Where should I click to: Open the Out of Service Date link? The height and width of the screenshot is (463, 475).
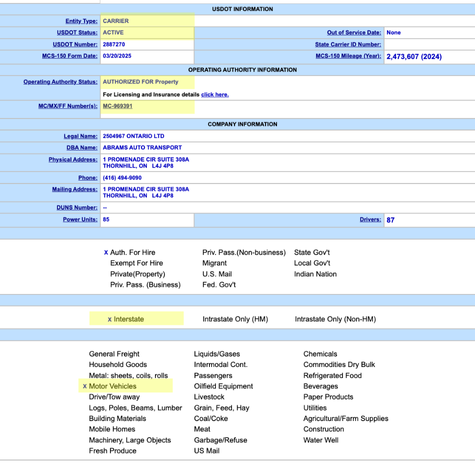click(354, 33)
